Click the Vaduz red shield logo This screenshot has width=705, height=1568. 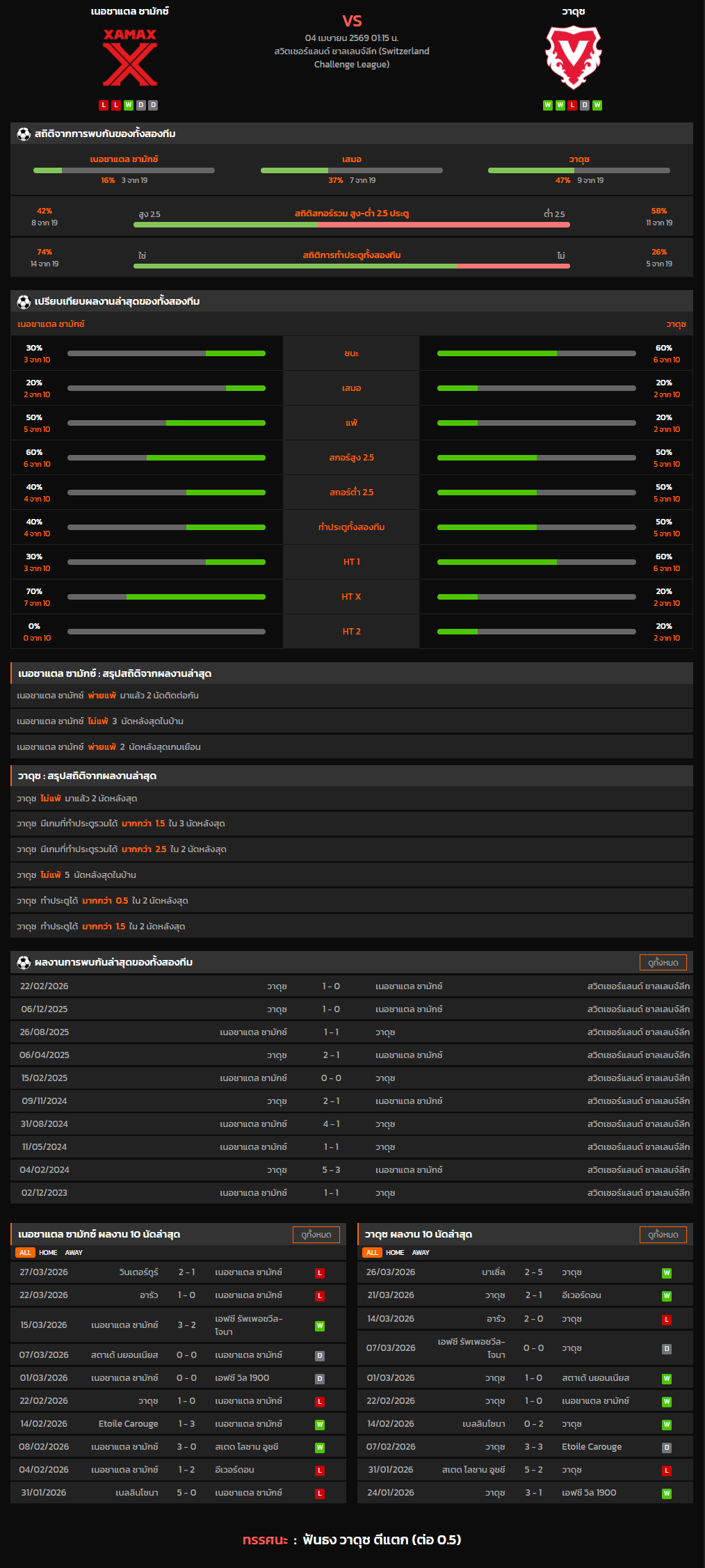click(x=573, y=58)
